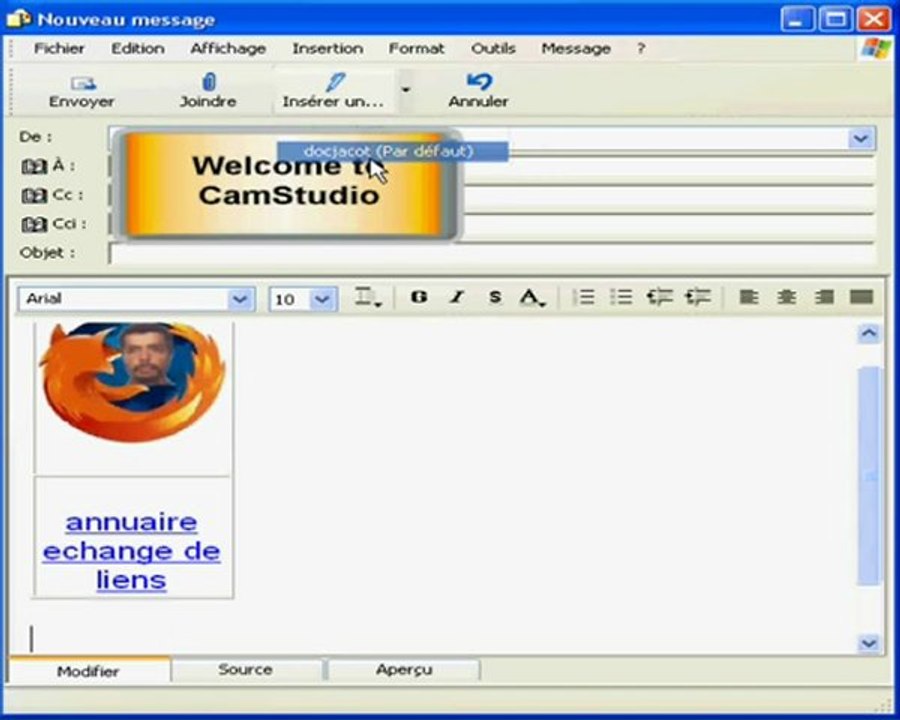Toggle underline S formatting
900x720 pixels.
495,297
